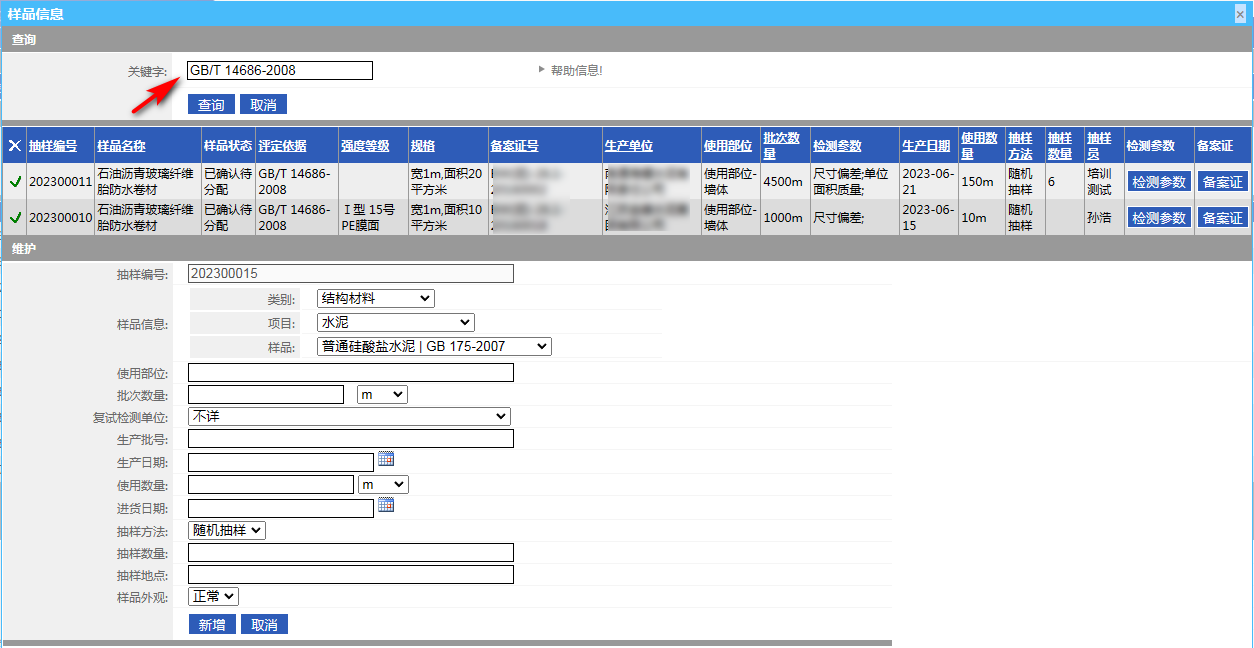The image size is (1254, 648).
Task: Open the 样品外观 appearance dropdown
Action: (213, 596)
